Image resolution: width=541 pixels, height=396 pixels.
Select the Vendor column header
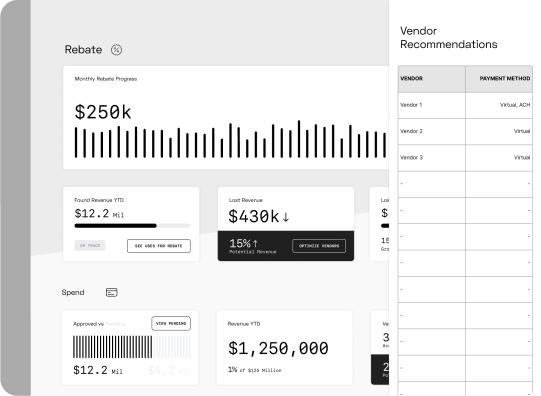point(432,79)
